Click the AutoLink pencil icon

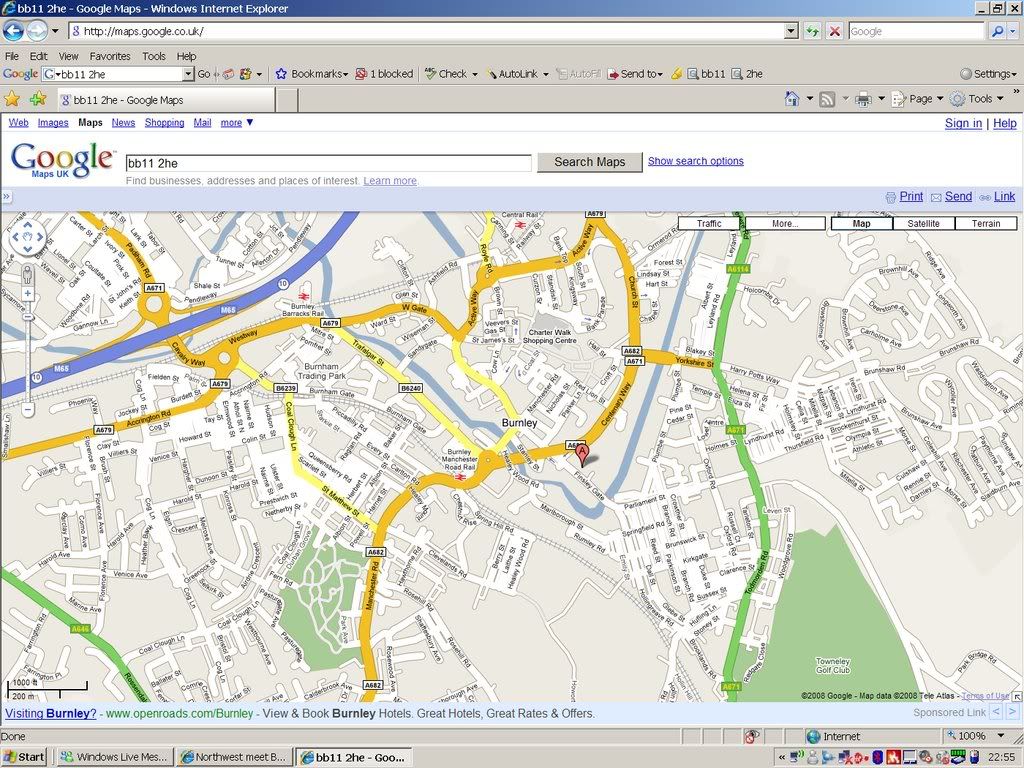[x=491, y=74]
